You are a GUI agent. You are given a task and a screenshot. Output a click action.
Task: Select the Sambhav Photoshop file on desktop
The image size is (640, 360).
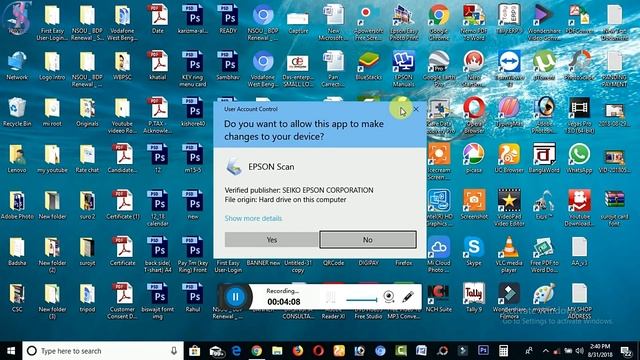point(228,66)
